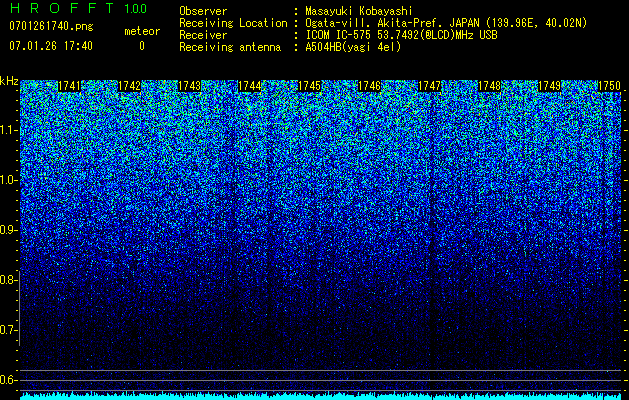This screenshot has width=629, height=400.
Task: Click the 1747 time marker label
Action: click(x=430, y=86)
